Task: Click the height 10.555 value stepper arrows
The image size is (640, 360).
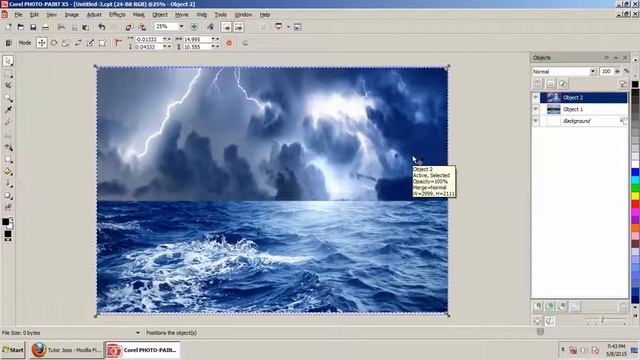Action: pos(215,47)
